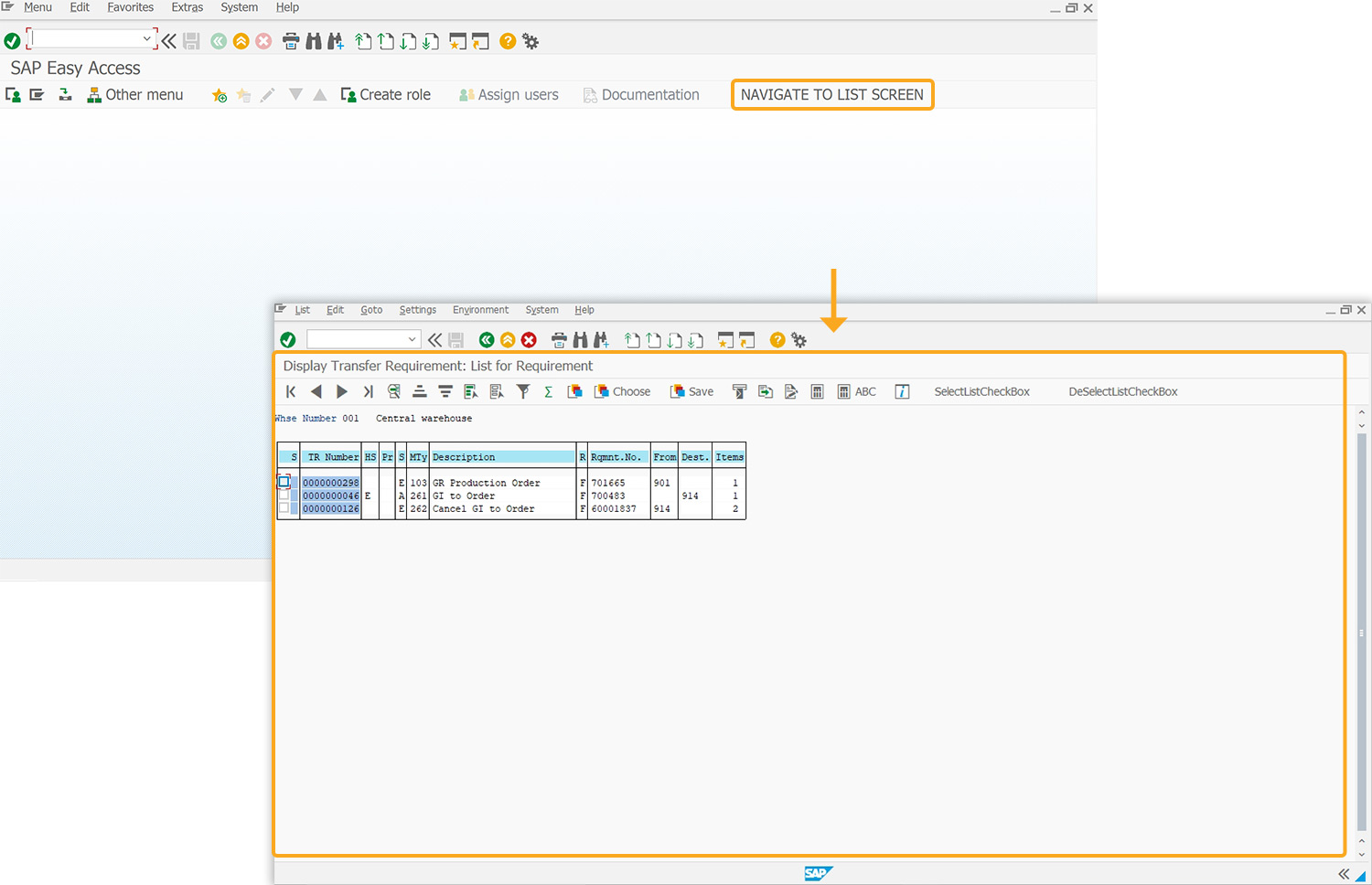Viewport: 1372px width, 885px height.
Task: Collapse command field chevrons in list window
Action: click(x=435, y=340)
